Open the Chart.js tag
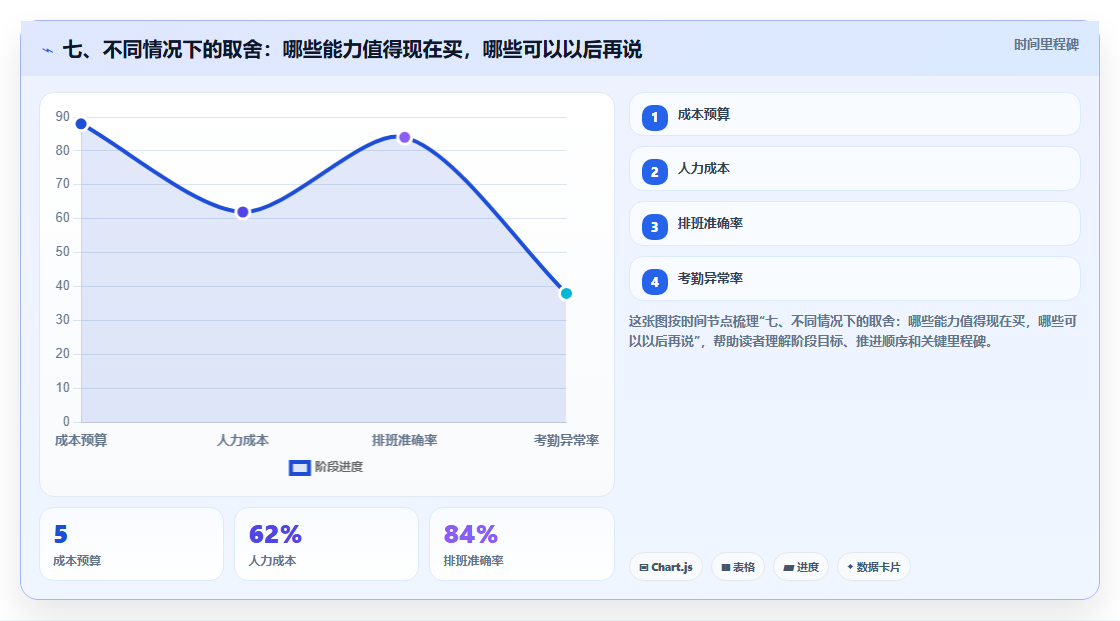 666,567
